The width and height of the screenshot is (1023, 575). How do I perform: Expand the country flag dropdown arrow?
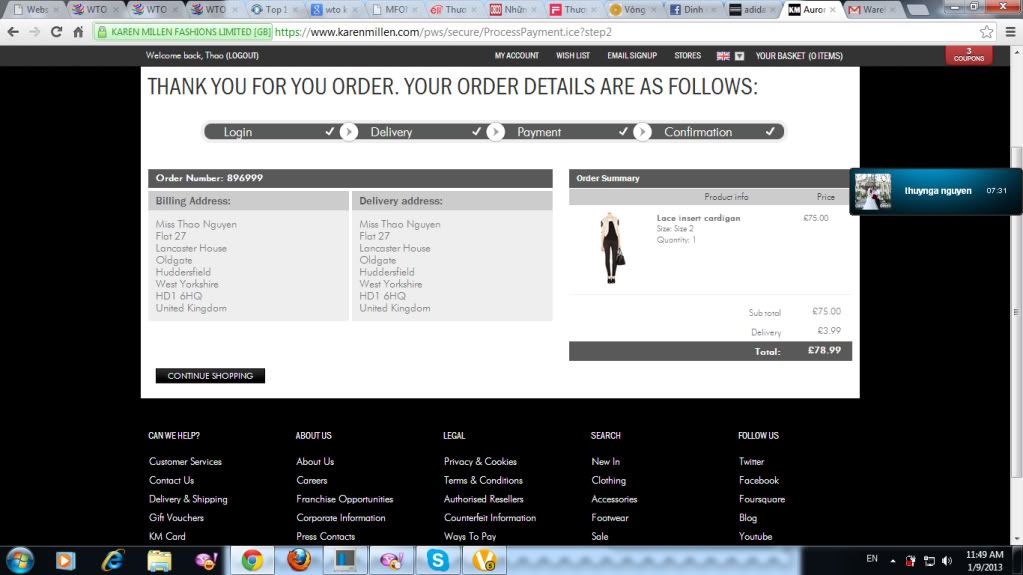point(739,56)
